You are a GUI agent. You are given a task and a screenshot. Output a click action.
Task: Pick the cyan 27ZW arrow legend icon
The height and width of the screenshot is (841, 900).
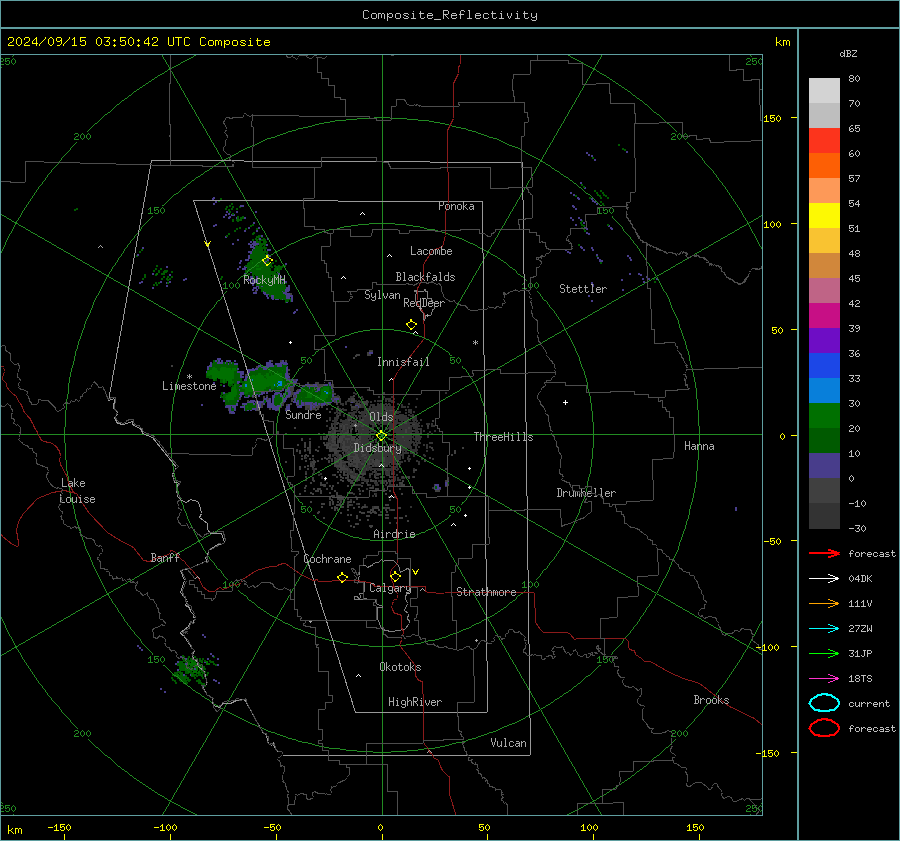[x=824, y=629]
